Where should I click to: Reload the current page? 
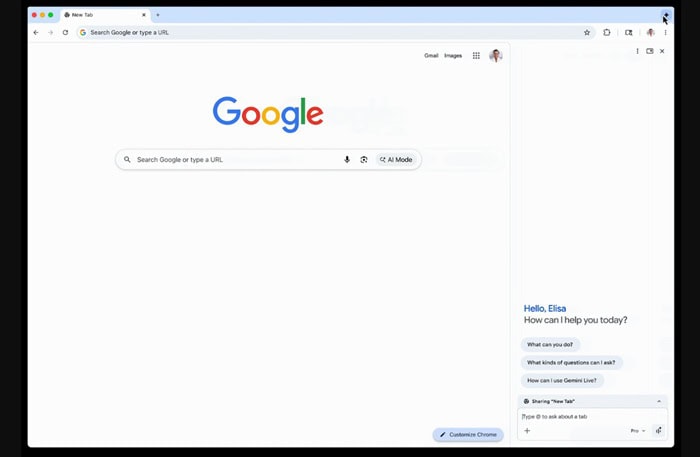(65, 32)
